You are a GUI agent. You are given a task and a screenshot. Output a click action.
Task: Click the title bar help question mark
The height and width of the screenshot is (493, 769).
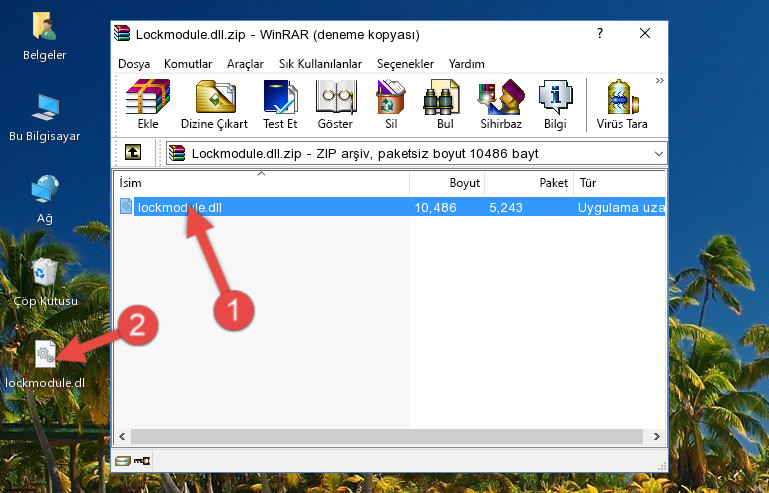click(x=599, y=33)
